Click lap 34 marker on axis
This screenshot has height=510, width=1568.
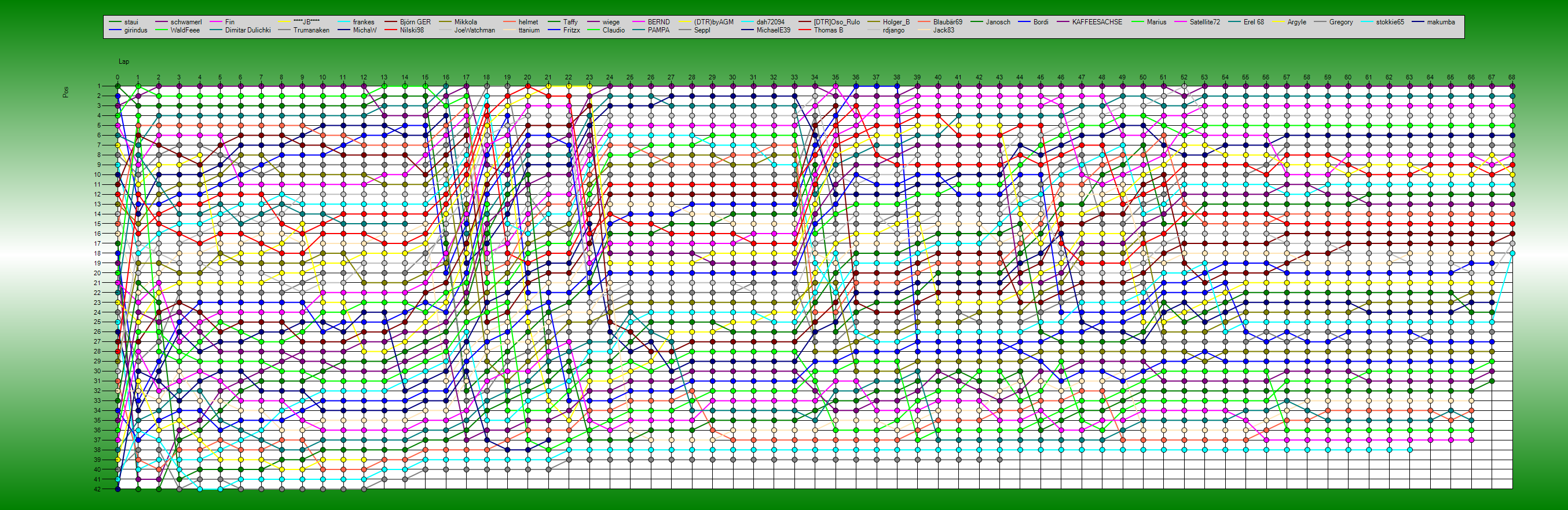point(815,78)
